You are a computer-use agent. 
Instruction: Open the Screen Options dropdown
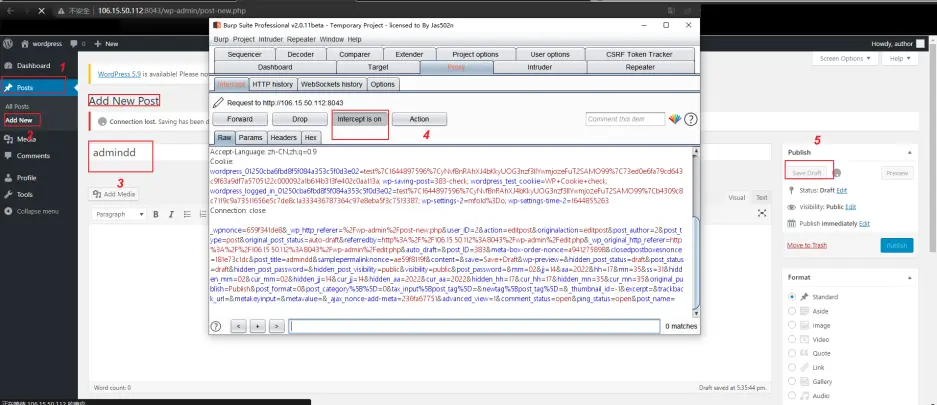click(845, 59)
